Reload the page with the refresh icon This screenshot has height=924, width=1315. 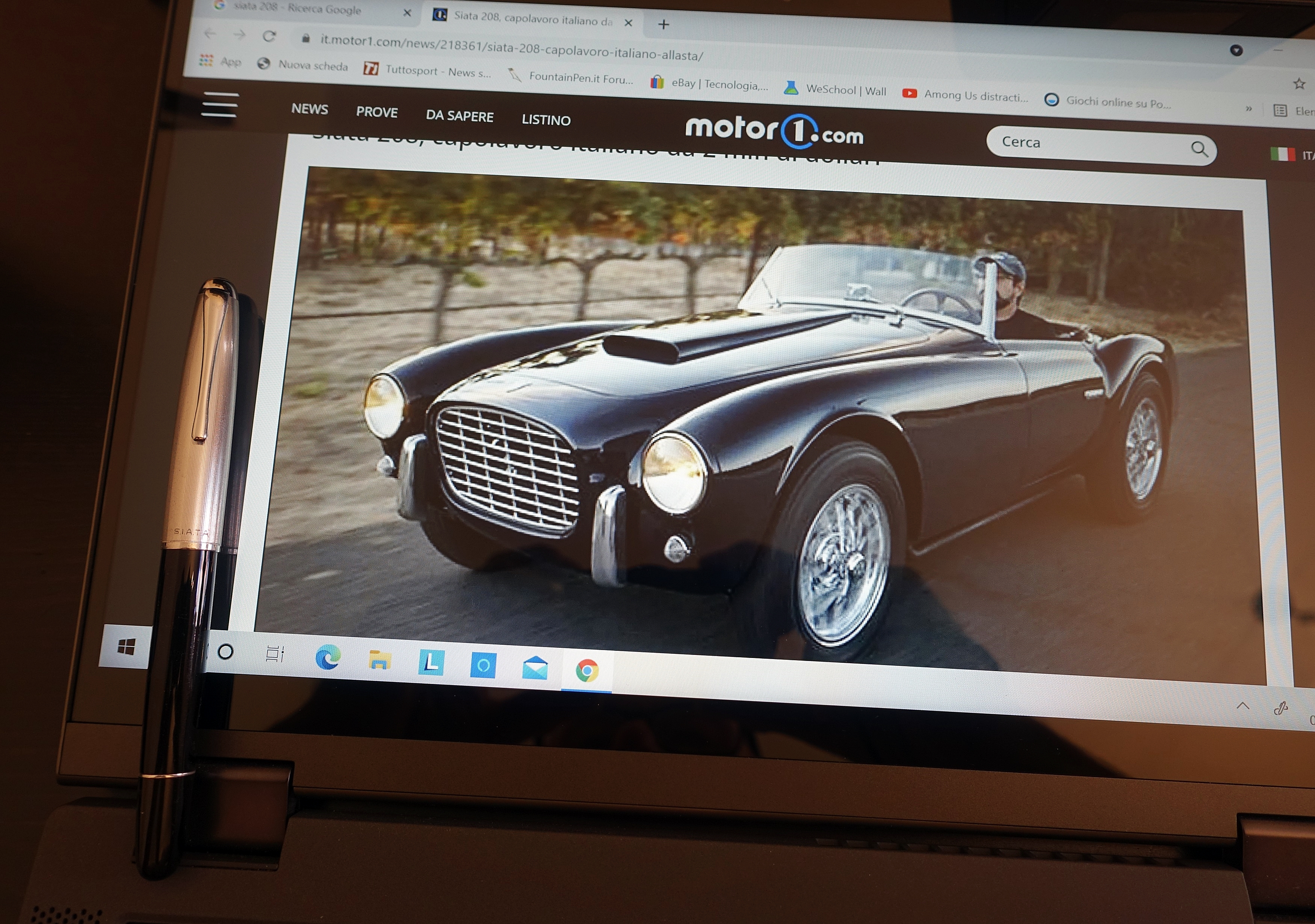coord(269,37)
